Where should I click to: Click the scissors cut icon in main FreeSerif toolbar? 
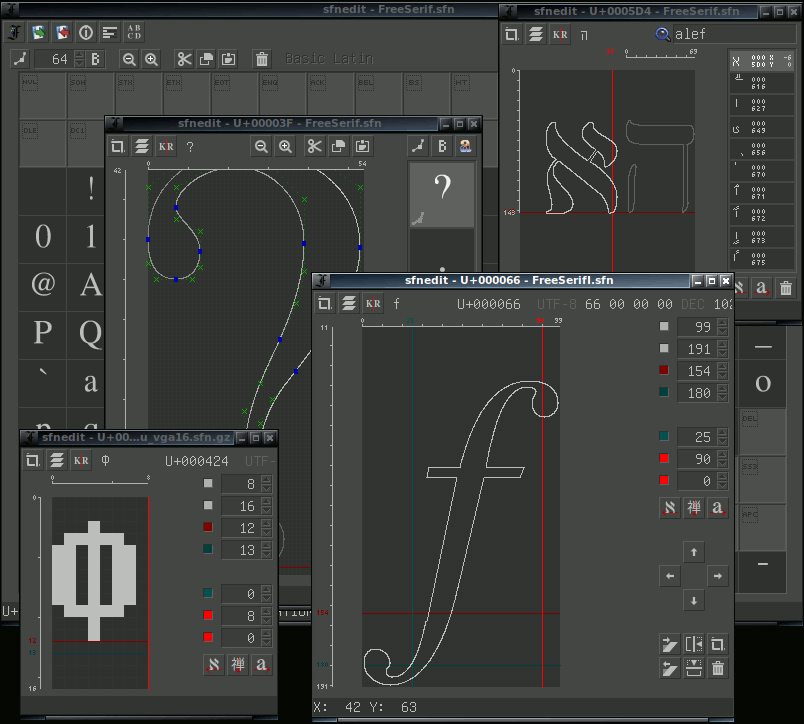[x=184, y=59]
